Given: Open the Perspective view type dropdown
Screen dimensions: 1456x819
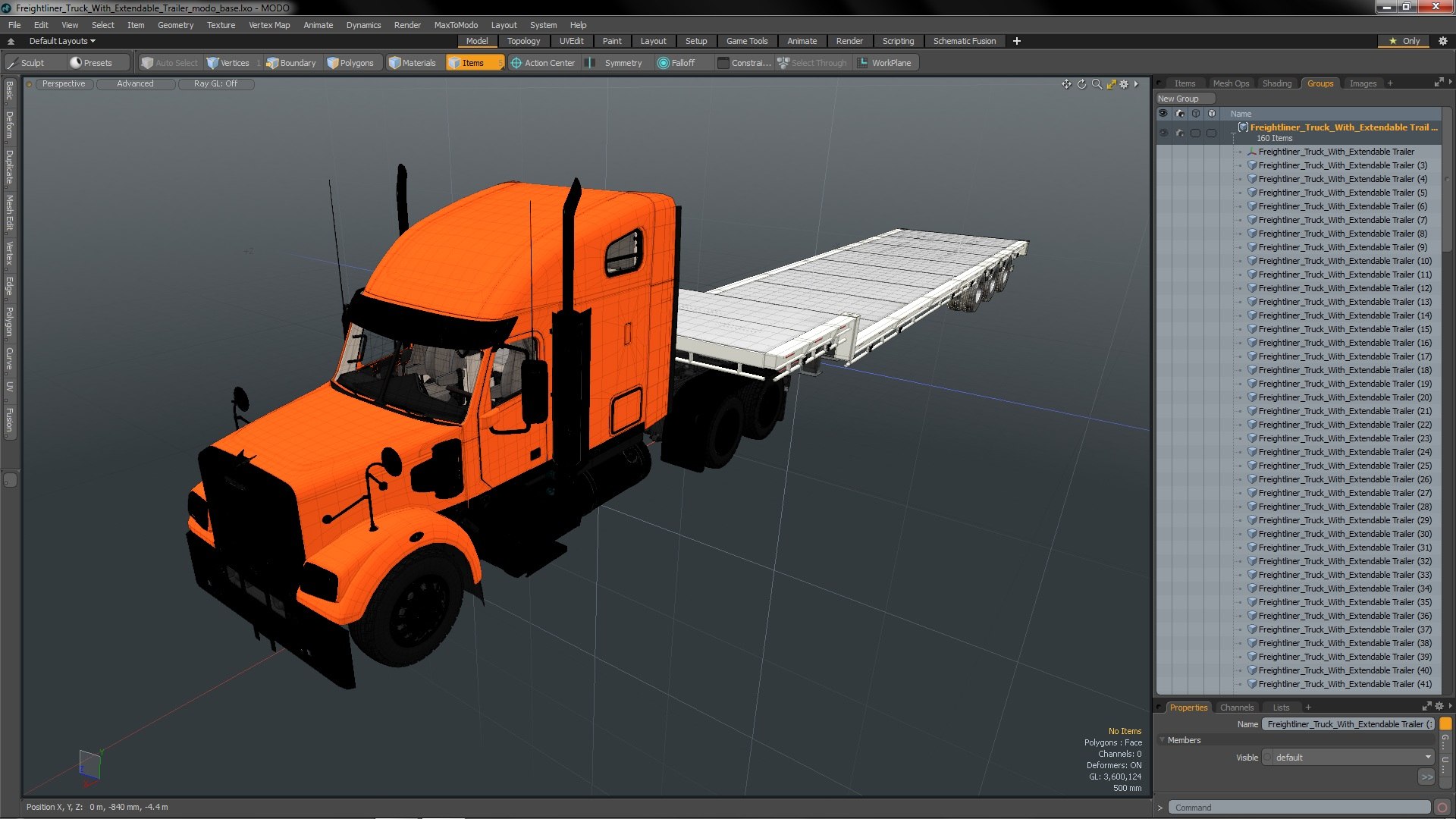Looking at the screenshot, I should pos(64,84).
